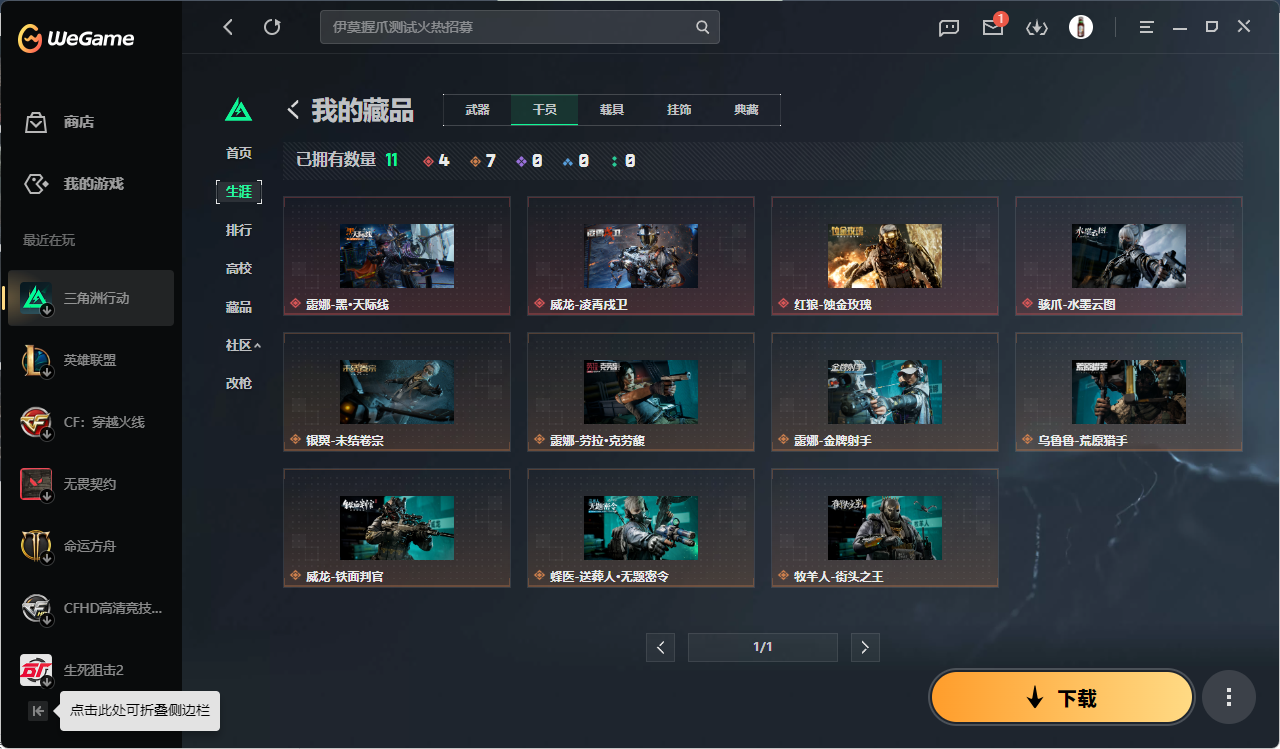
Task: Refresh the current page
Action: click(x=272, y=27)
